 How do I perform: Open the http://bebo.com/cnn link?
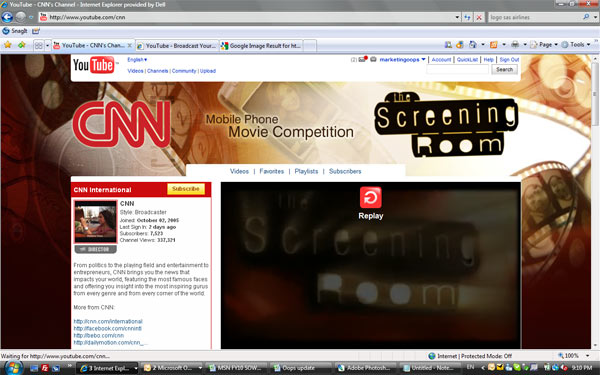(x=98, y=335)
